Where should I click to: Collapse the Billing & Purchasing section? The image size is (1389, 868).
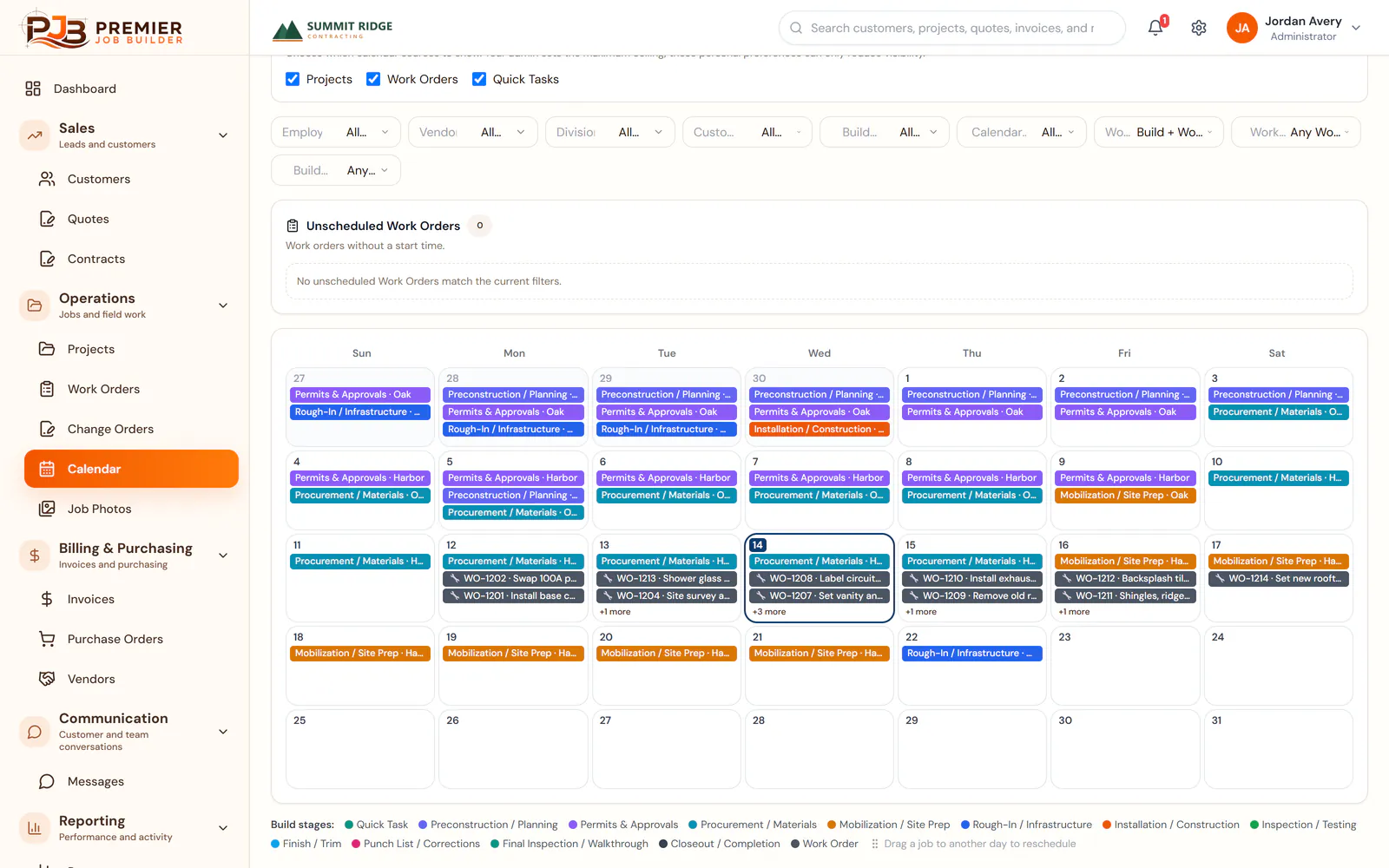pyautogui.click(x=223, y=556)
